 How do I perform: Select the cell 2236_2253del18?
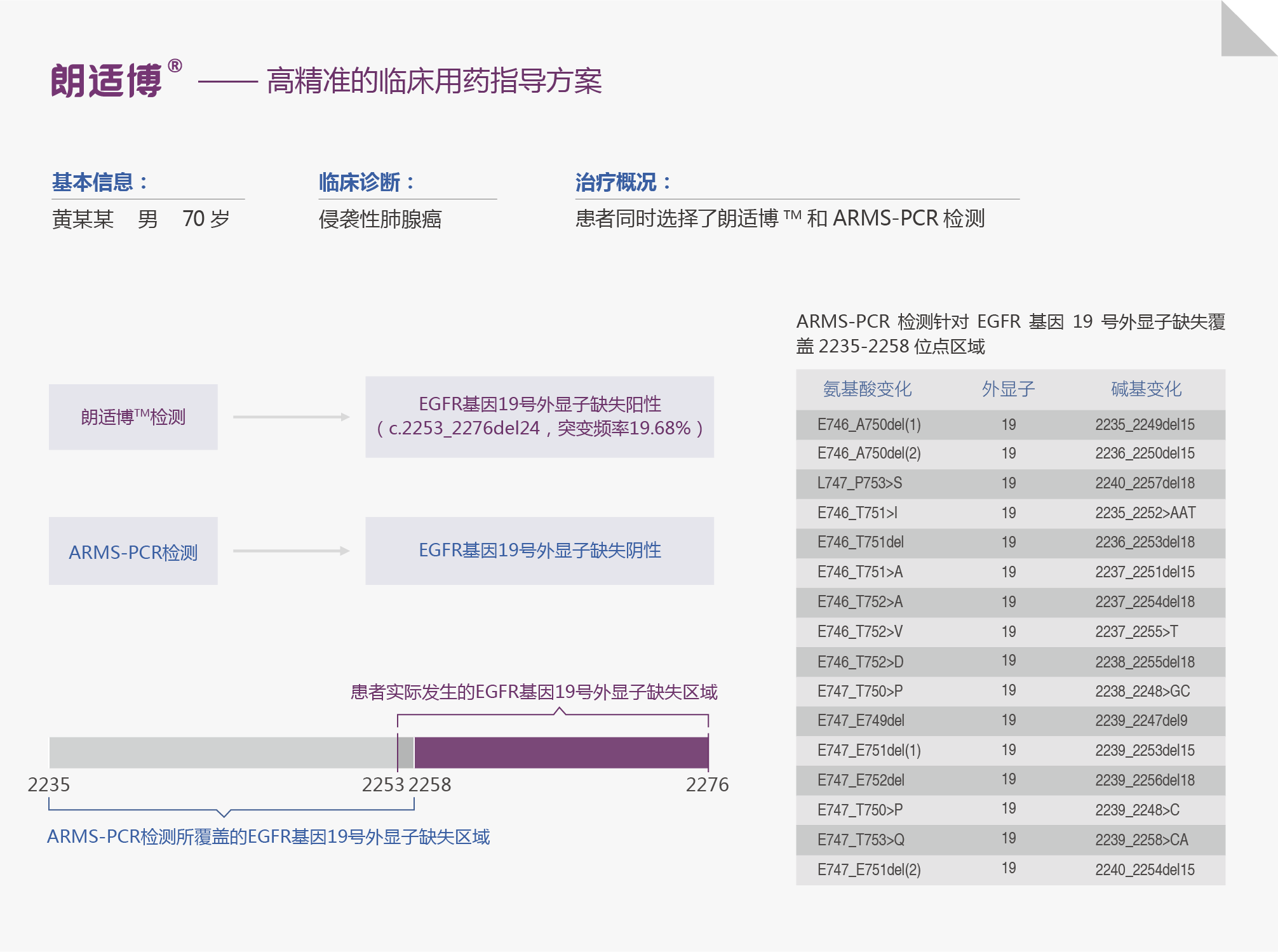pos(1145,542)
